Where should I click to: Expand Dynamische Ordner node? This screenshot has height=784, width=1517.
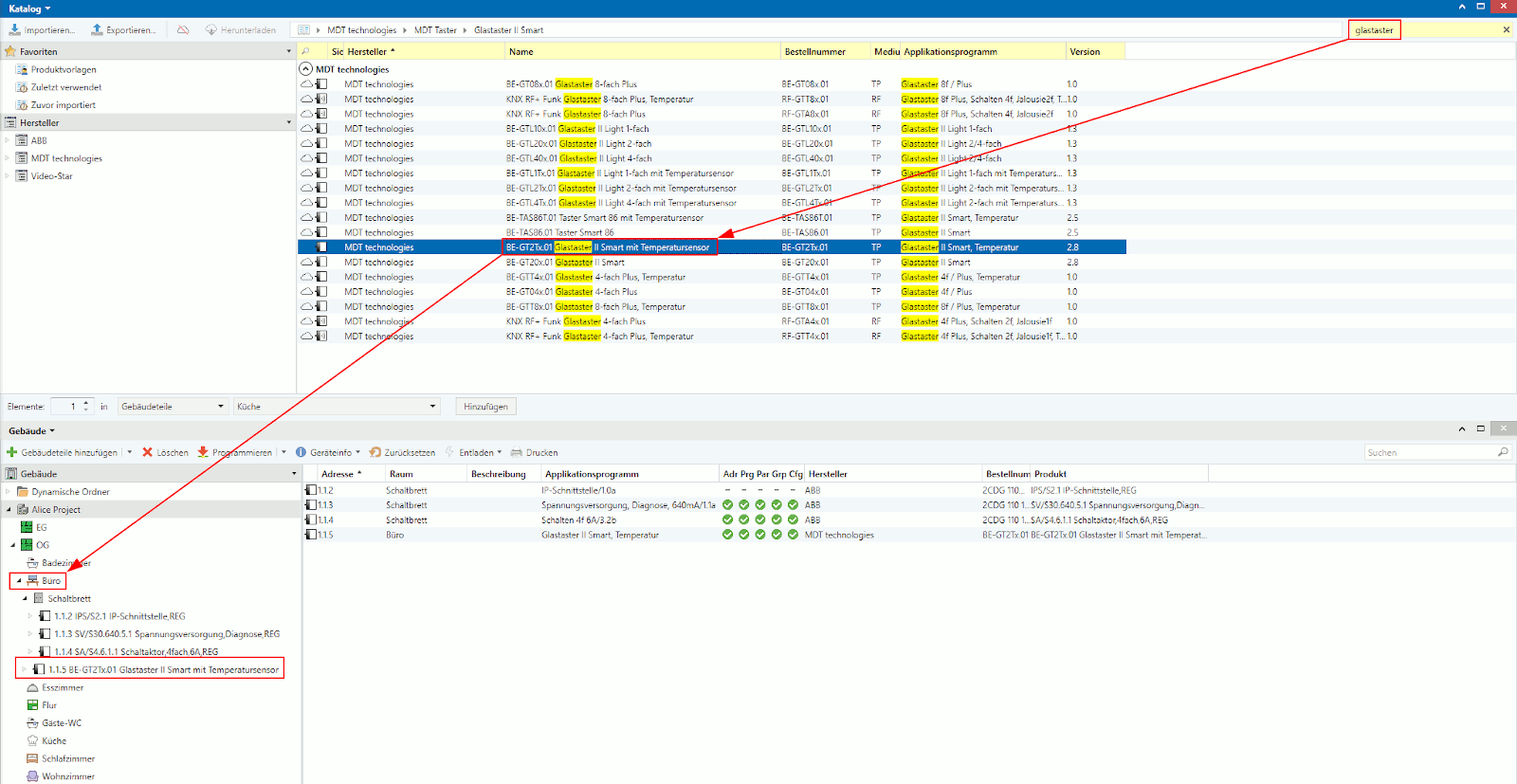[9, 492]
